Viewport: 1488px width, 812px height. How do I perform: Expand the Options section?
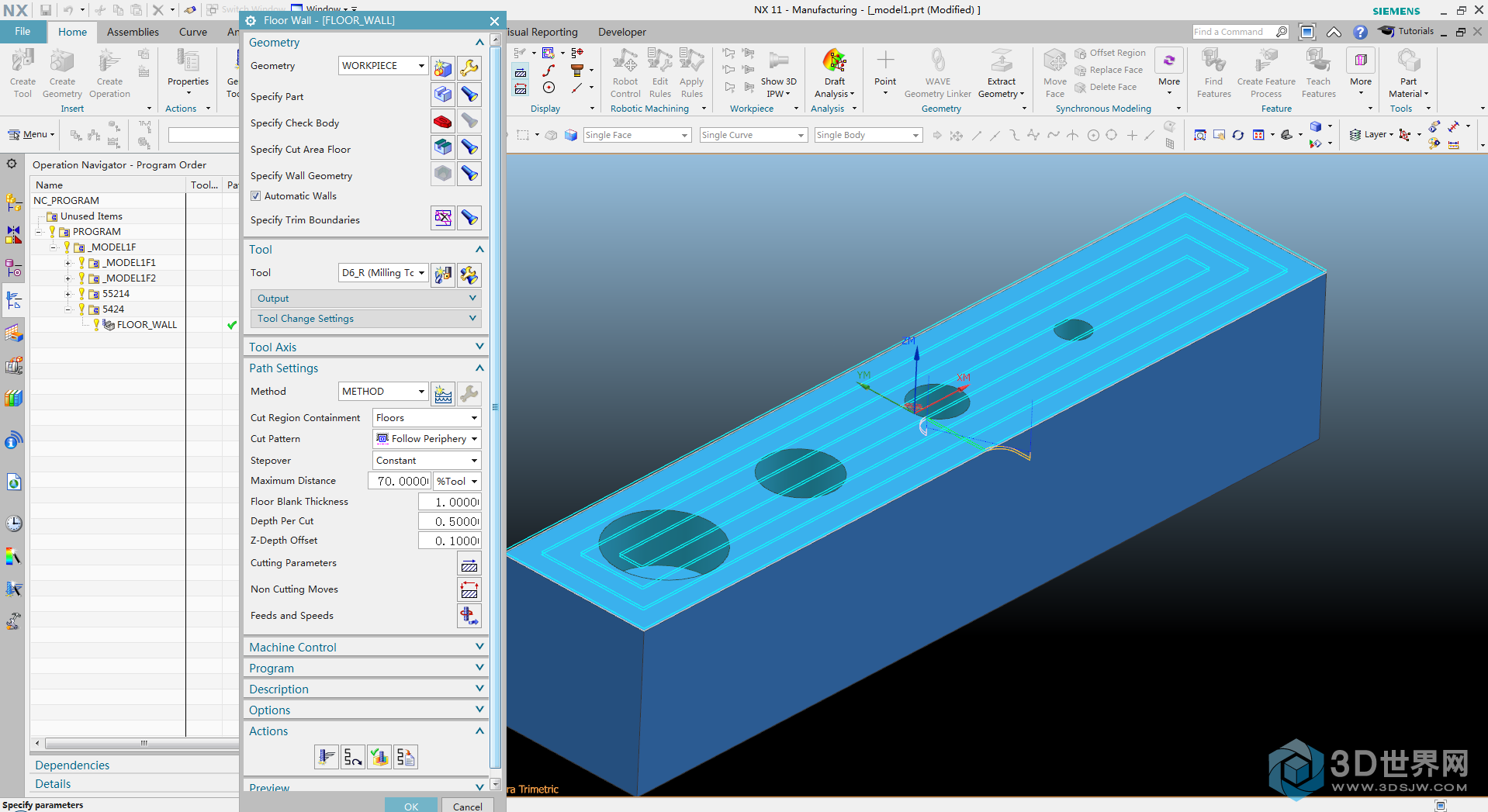pos(365,710)
